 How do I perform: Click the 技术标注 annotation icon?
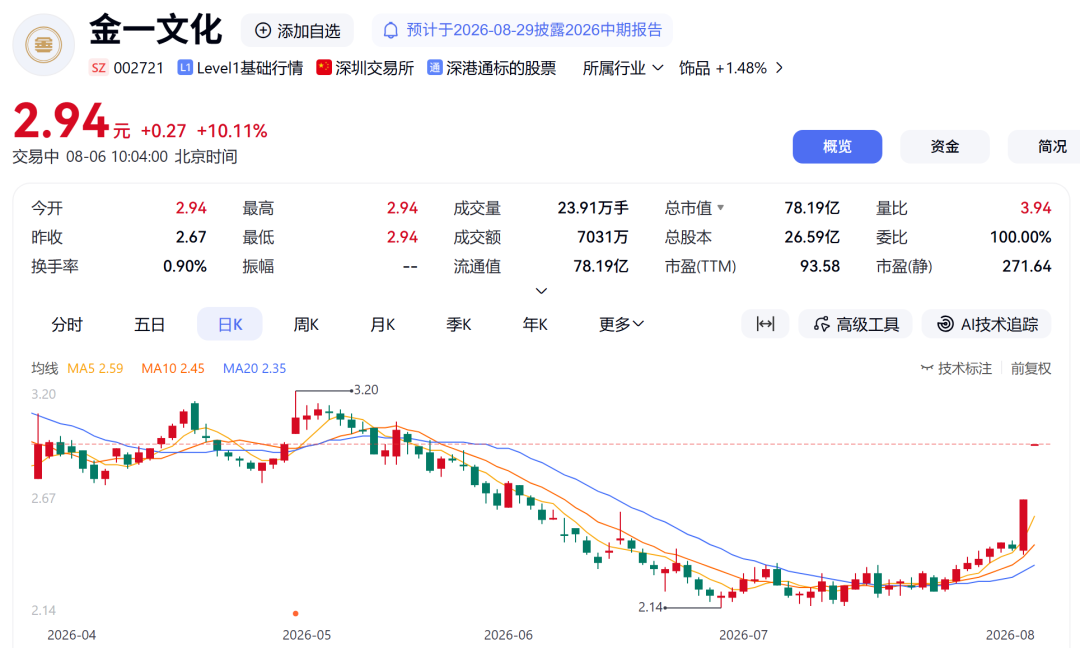[x=927, y=368]
